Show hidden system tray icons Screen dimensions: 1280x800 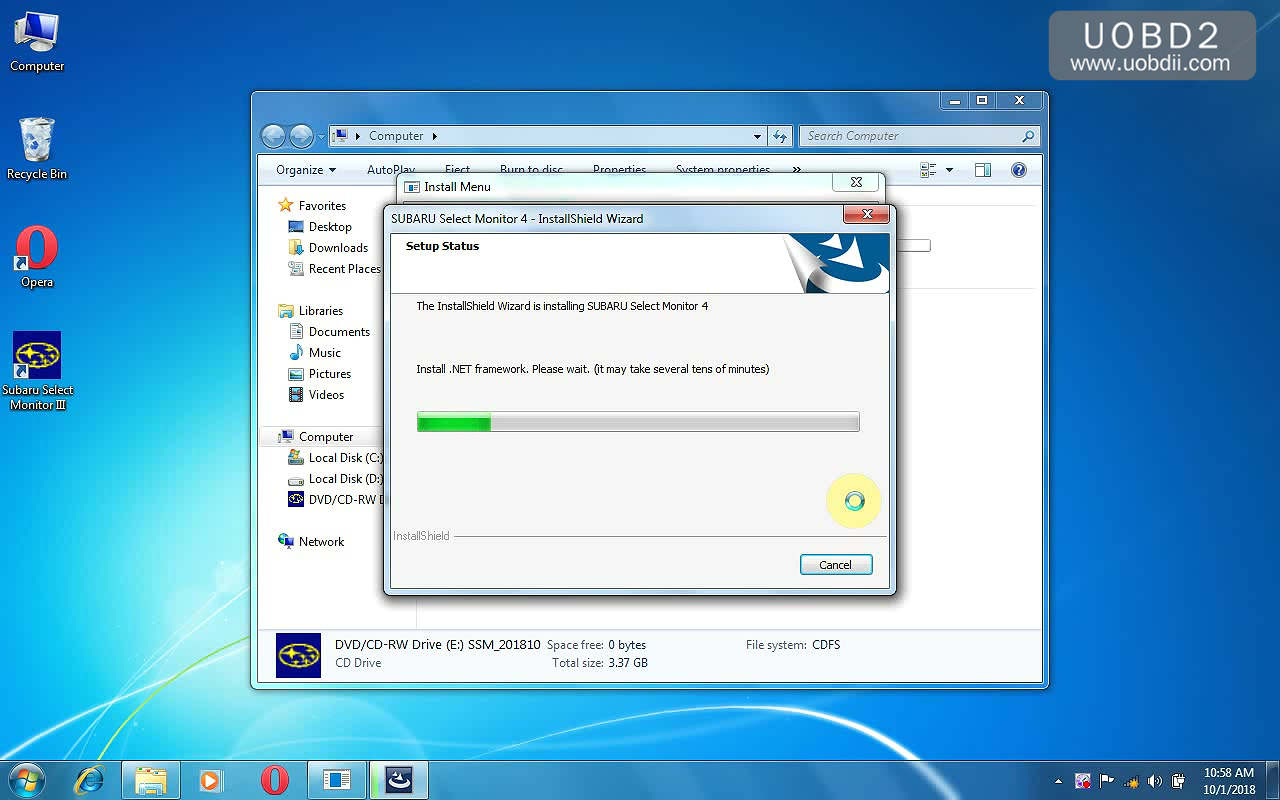[x=1058, y=781]
